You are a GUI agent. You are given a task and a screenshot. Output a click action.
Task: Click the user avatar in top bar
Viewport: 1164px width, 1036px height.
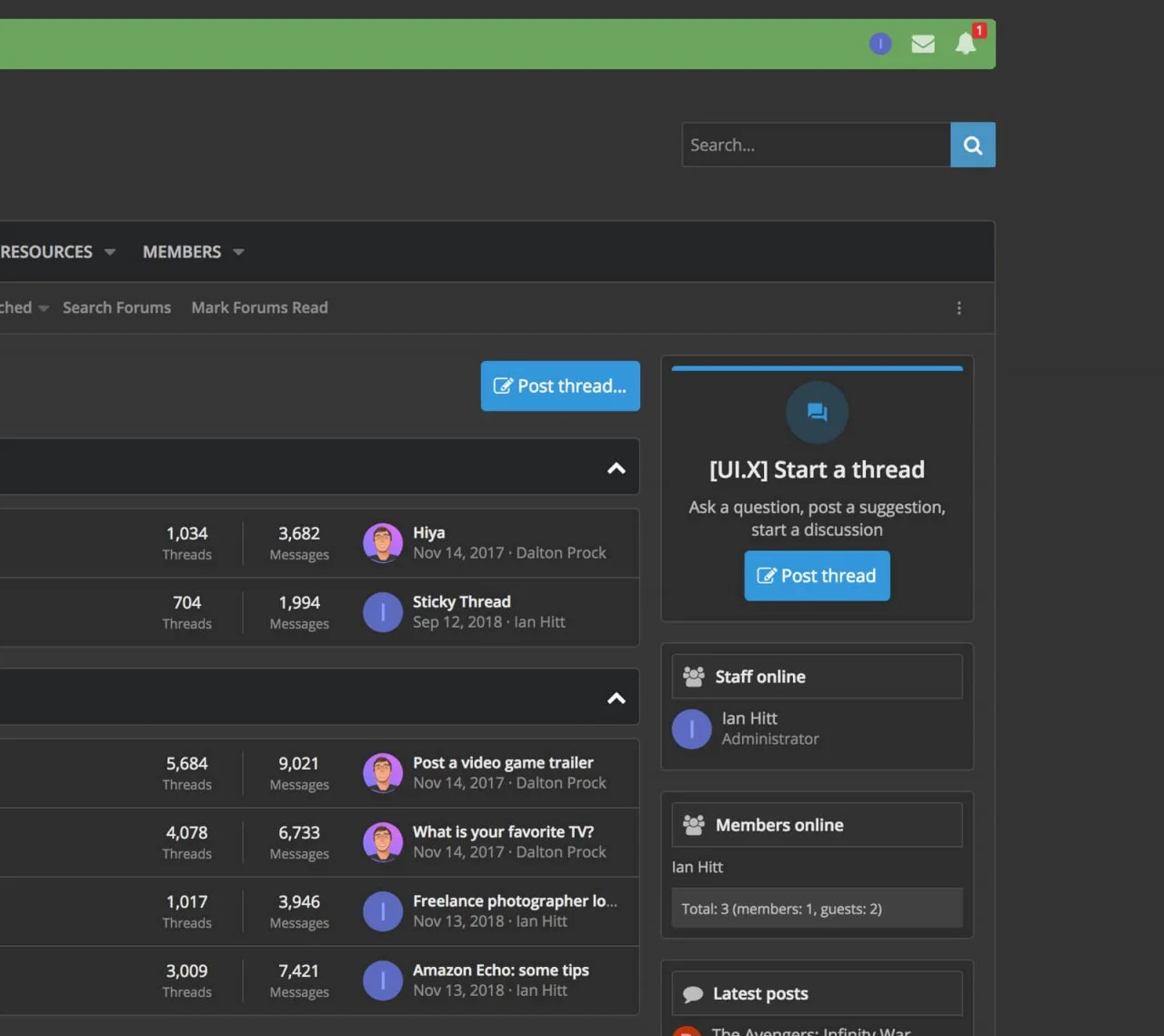(880, 44)
